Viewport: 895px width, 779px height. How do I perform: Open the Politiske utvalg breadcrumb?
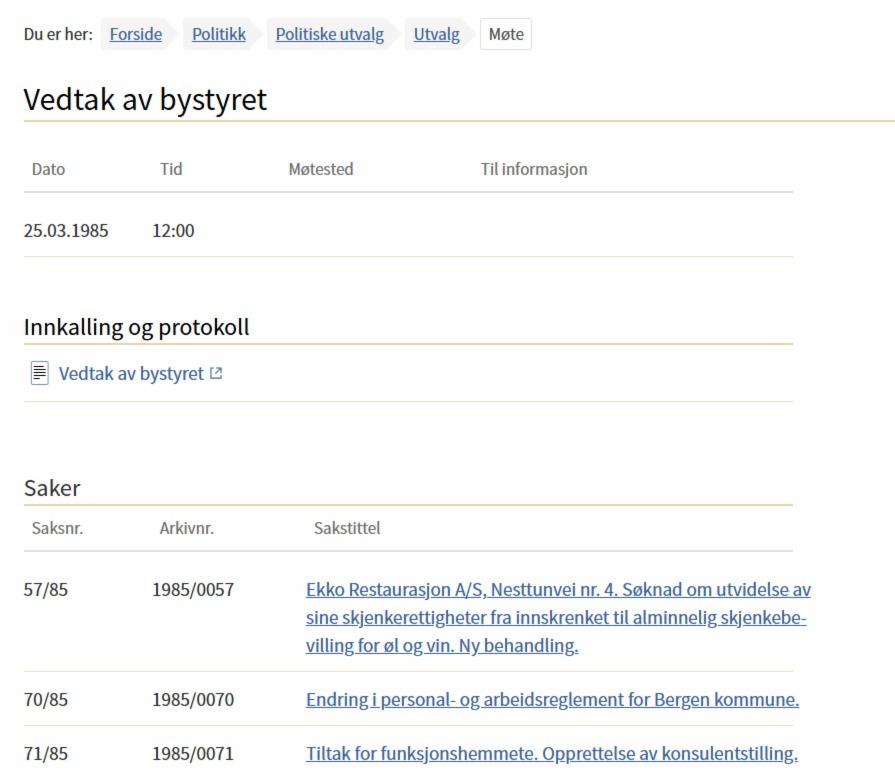(x=330, y=34)
